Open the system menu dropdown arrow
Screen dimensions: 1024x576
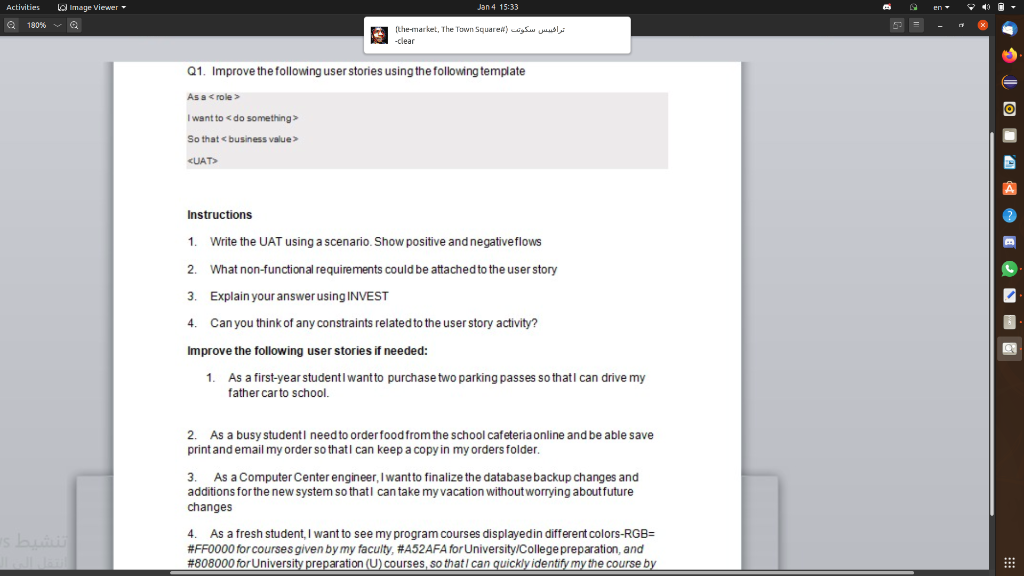[x=1014, y=6]
